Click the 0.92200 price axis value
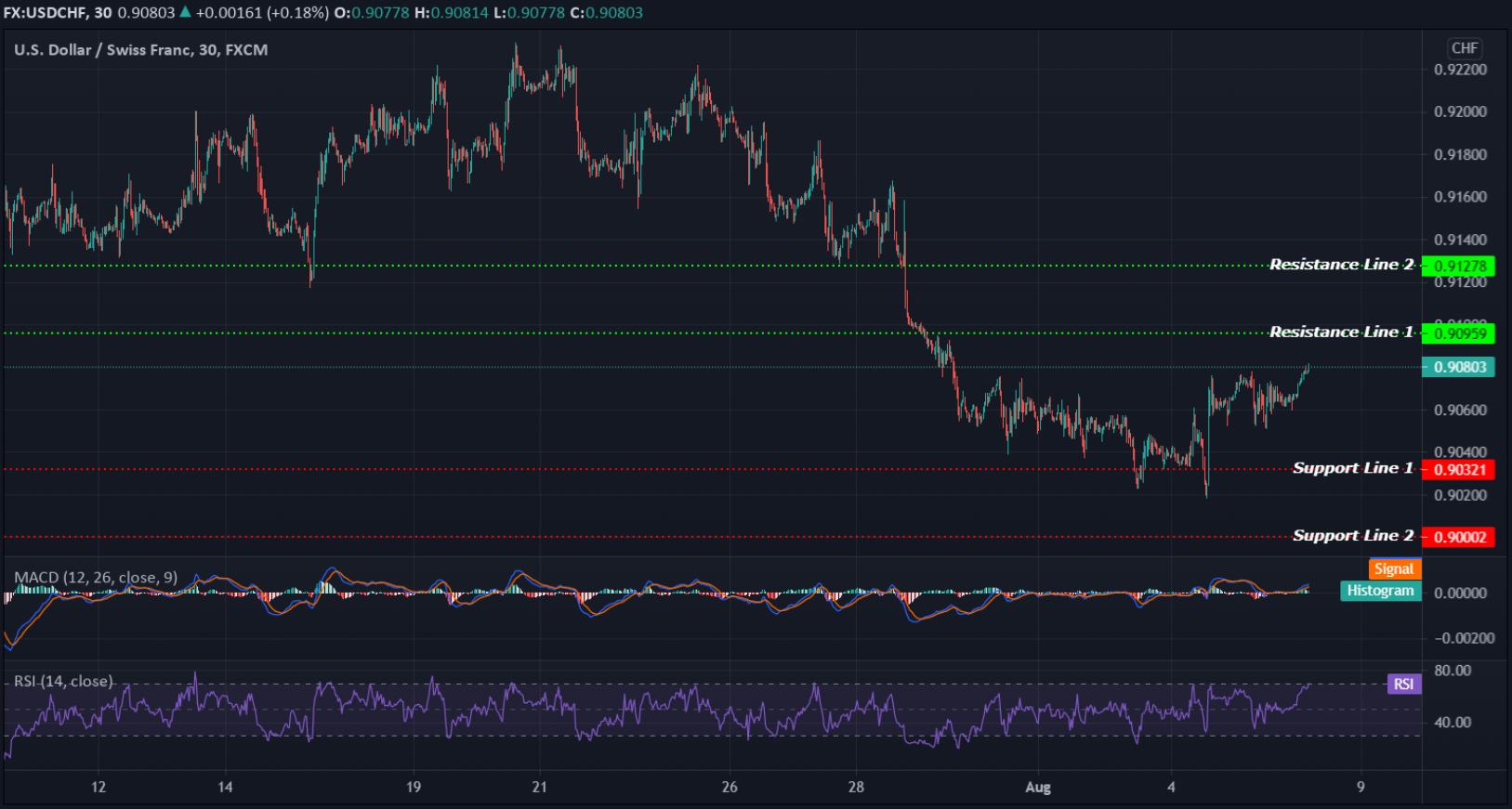 [x=1460, y=70]
